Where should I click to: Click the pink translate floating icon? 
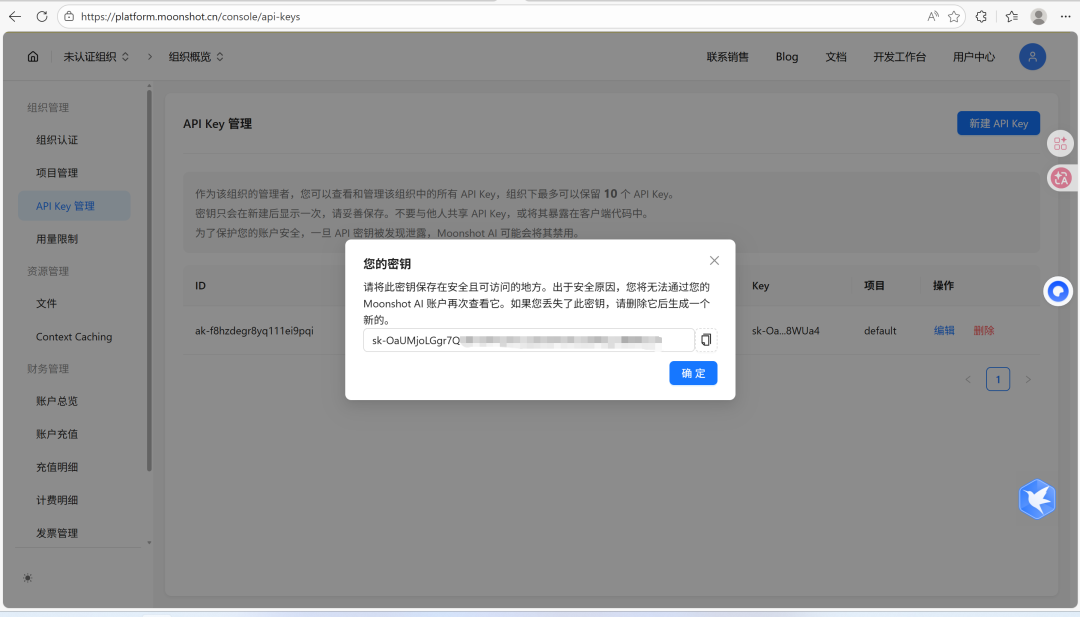(x=1061, y=178)
